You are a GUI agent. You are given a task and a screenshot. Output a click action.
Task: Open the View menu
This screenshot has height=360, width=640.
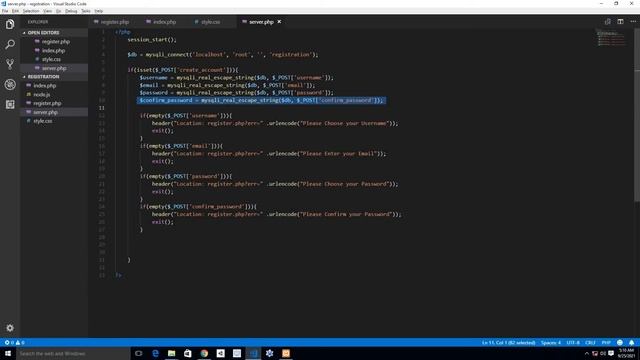click(48, 11)
